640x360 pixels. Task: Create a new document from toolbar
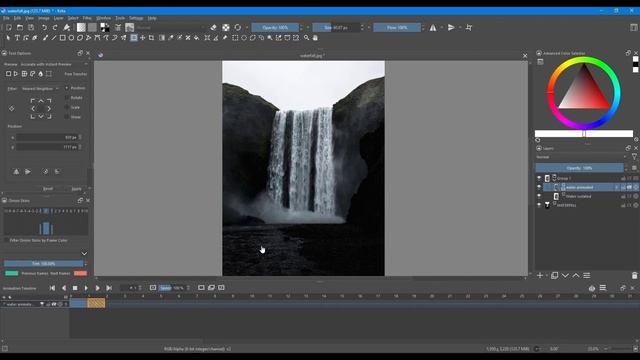coord(9,27)
